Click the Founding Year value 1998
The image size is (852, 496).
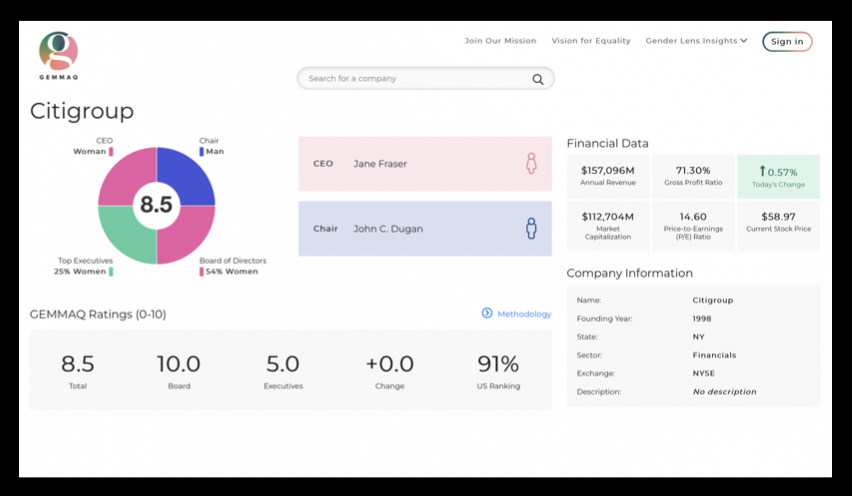(701, 319)
